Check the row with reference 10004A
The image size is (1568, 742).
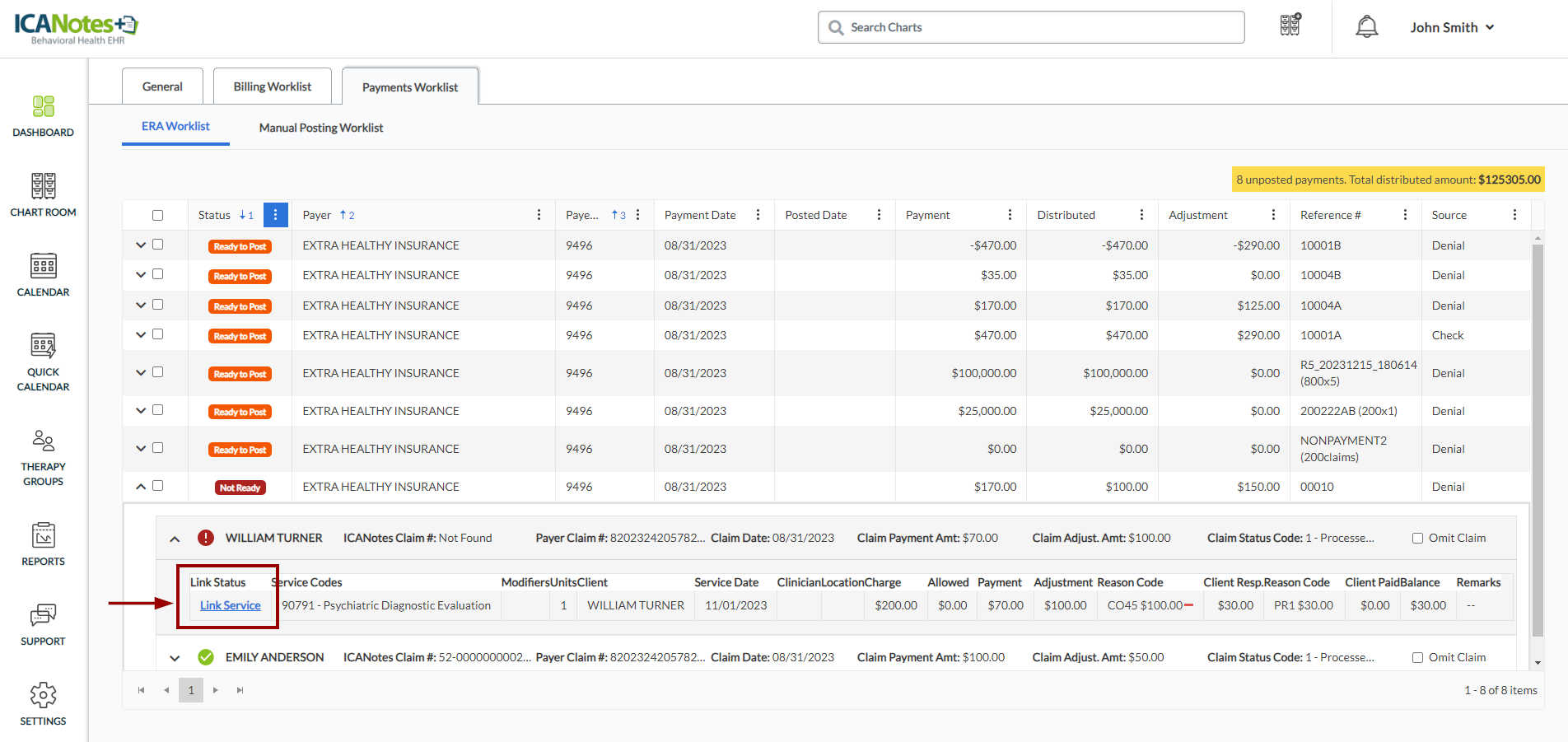[158, 305]
